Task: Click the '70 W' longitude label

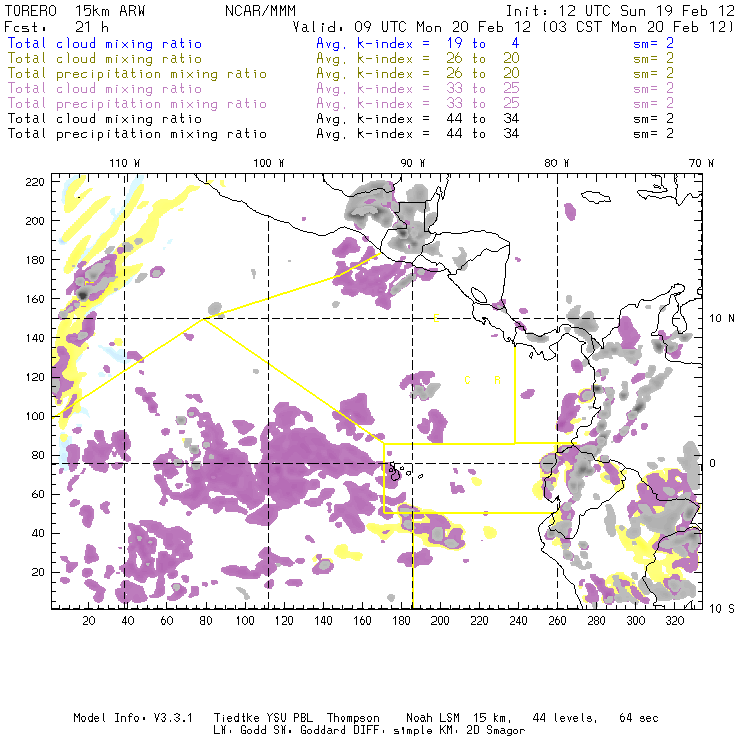Action: (701, 163)
